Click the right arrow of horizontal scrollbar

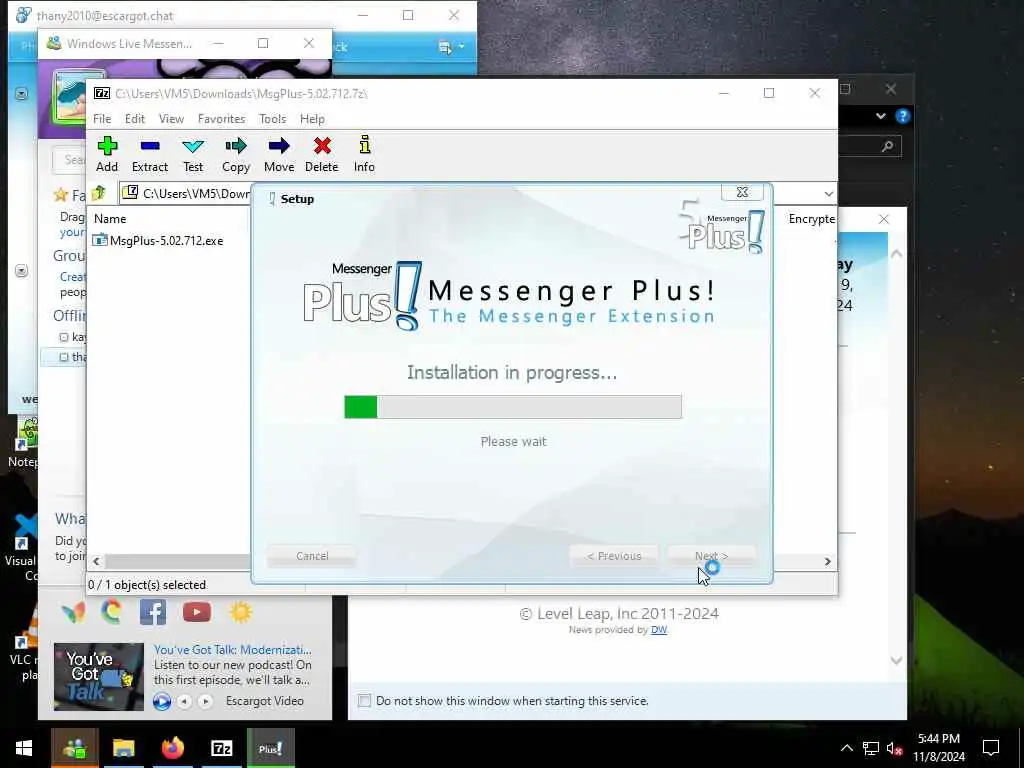827,561
